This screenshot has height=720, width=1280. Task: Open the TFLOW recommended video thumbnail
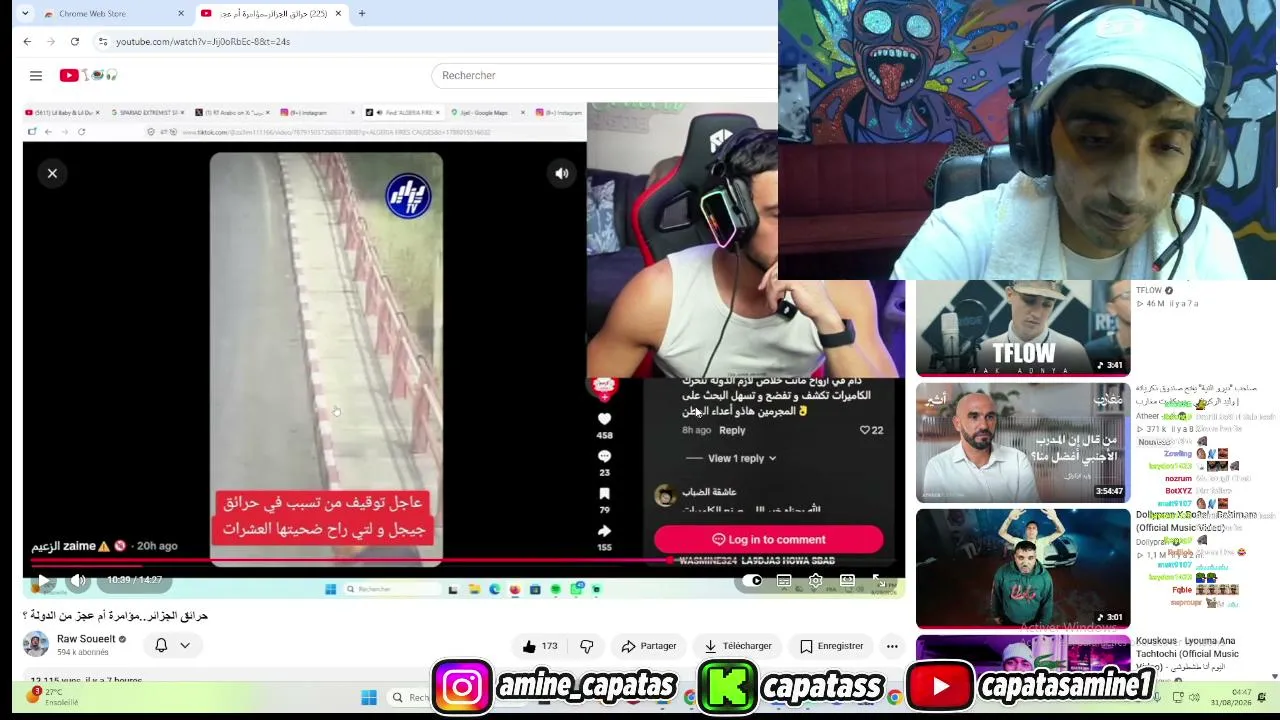point(1023,328)
